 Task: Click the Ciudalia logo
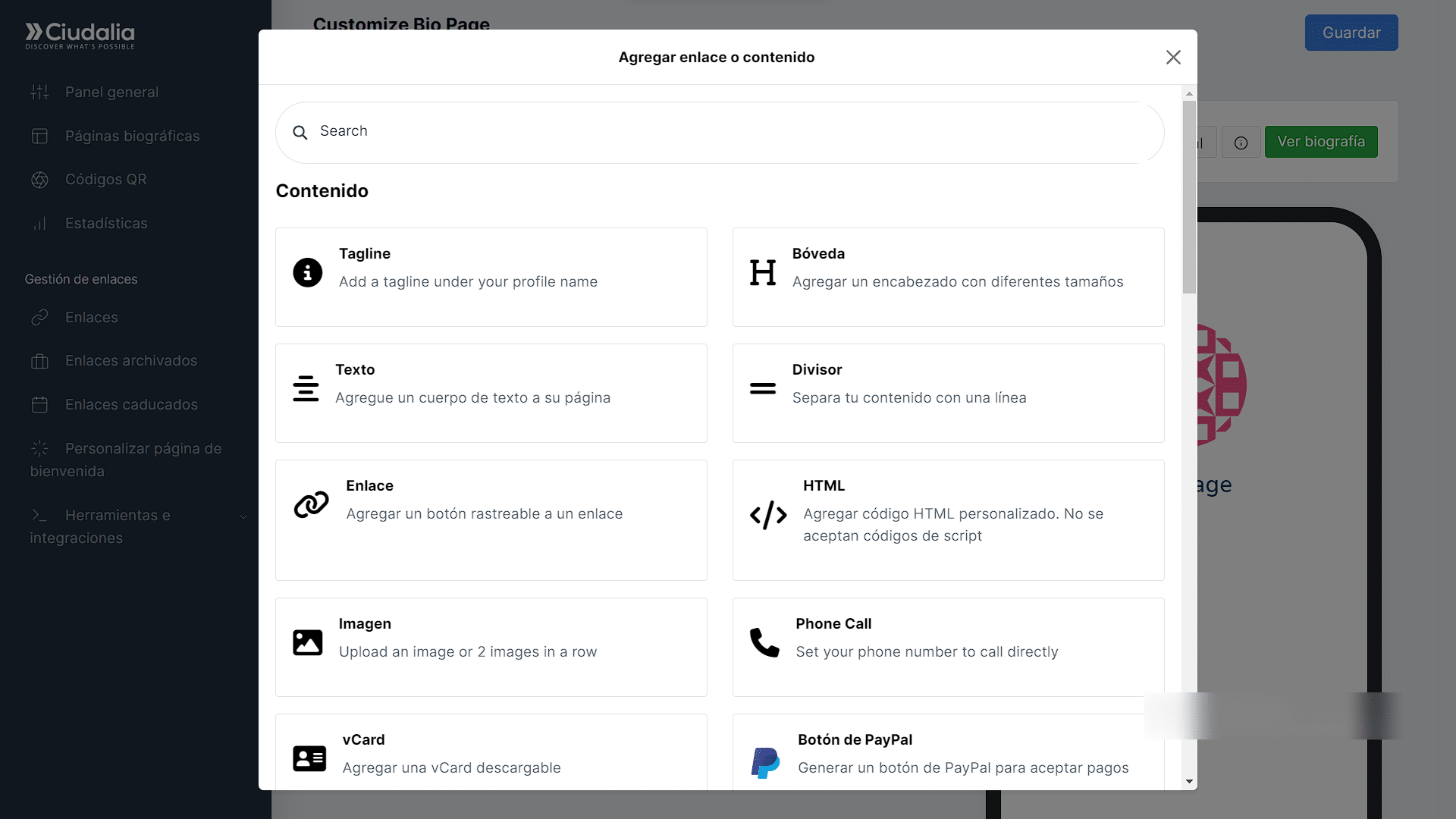pos(80,35)
